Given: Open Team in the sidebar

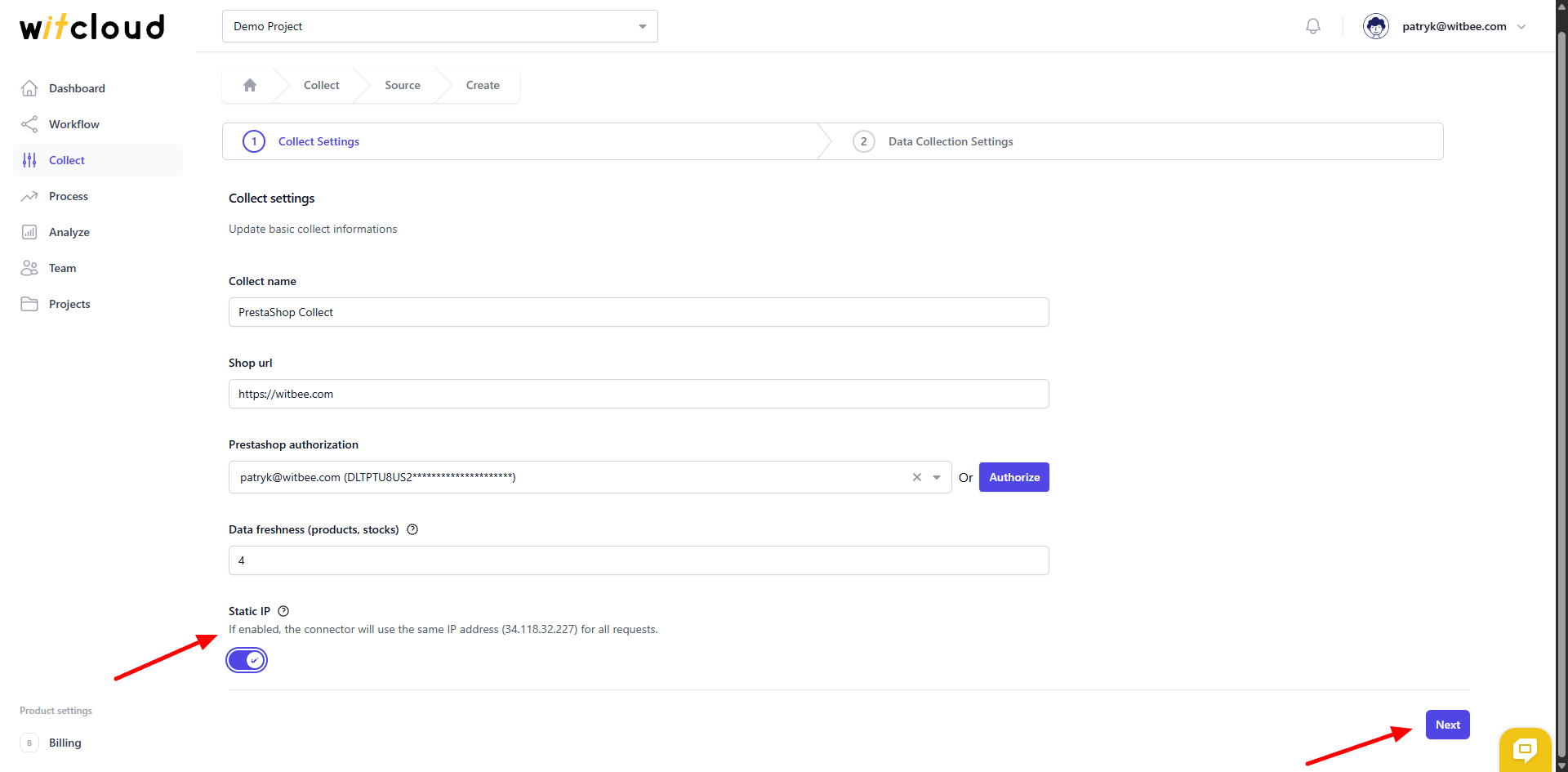Looking at the screenshot, I should point(98,268).
